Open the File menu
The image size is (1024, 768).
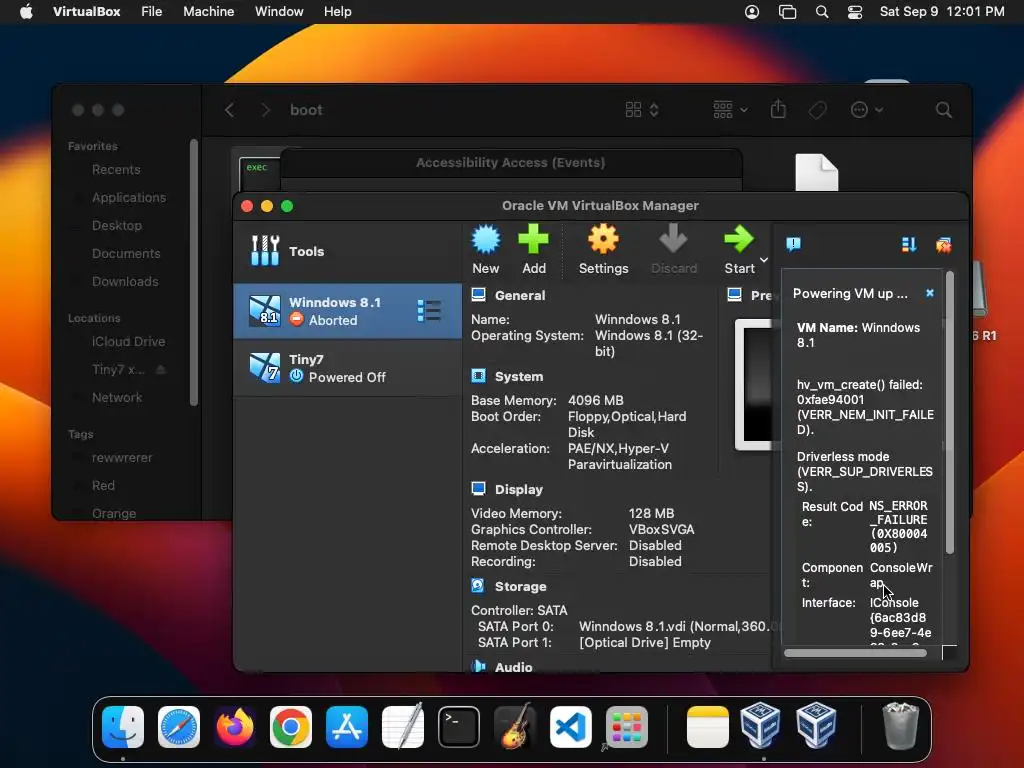coord(152,12)
